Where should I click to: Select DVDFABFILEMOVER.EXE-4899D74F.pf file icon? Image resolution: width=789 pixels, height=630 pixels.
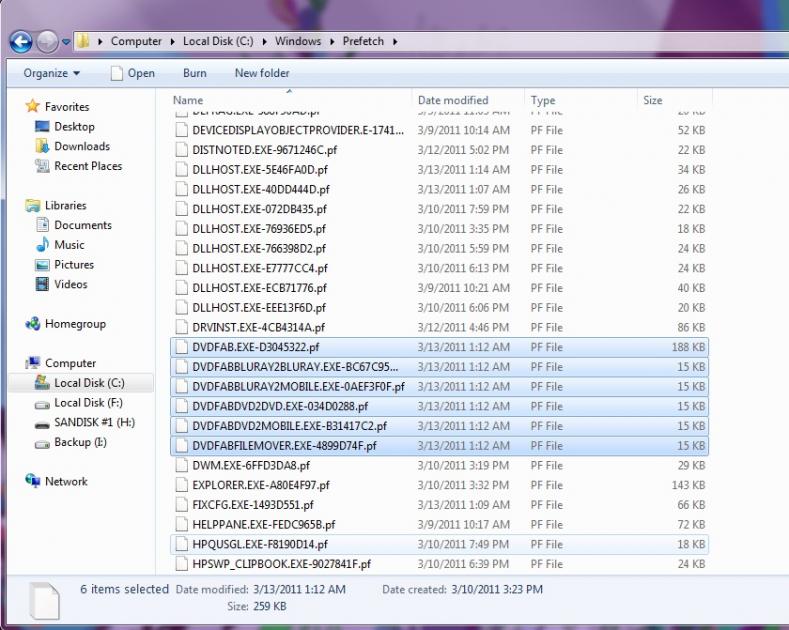click(181, 446)
